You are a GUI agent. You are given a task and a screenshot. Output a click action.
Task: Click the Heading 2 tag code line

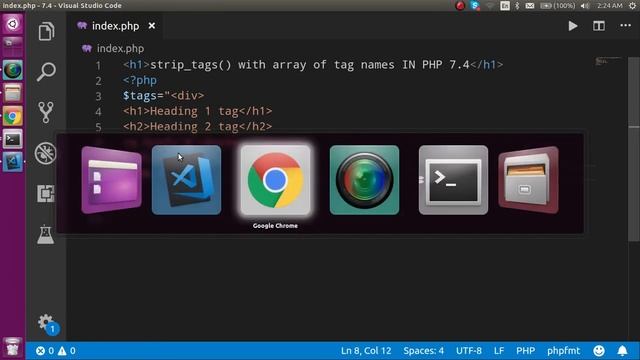pos(198,127)
